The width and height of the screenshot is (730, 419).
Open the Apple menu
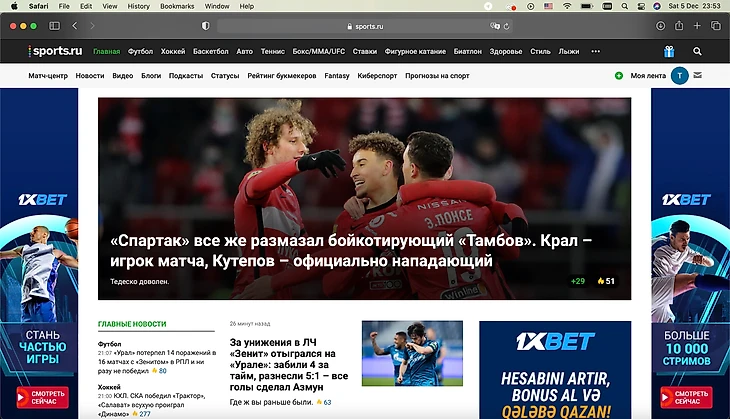point(14,6)
